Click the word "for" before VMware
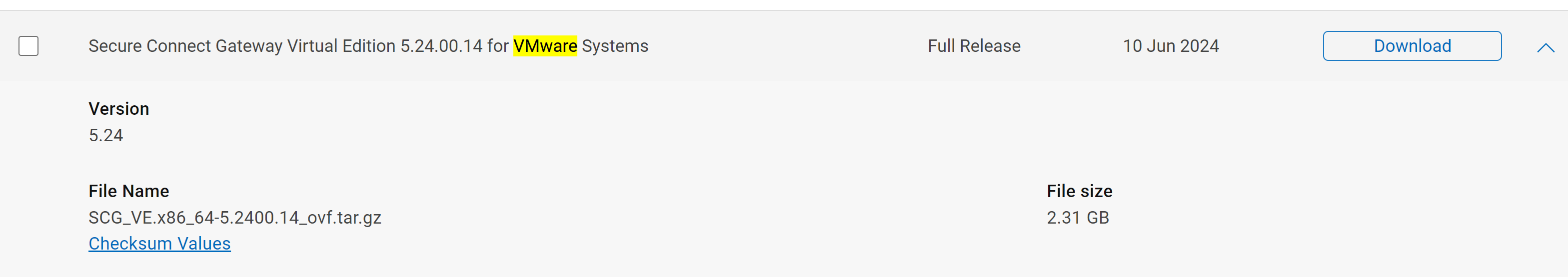 497,46
